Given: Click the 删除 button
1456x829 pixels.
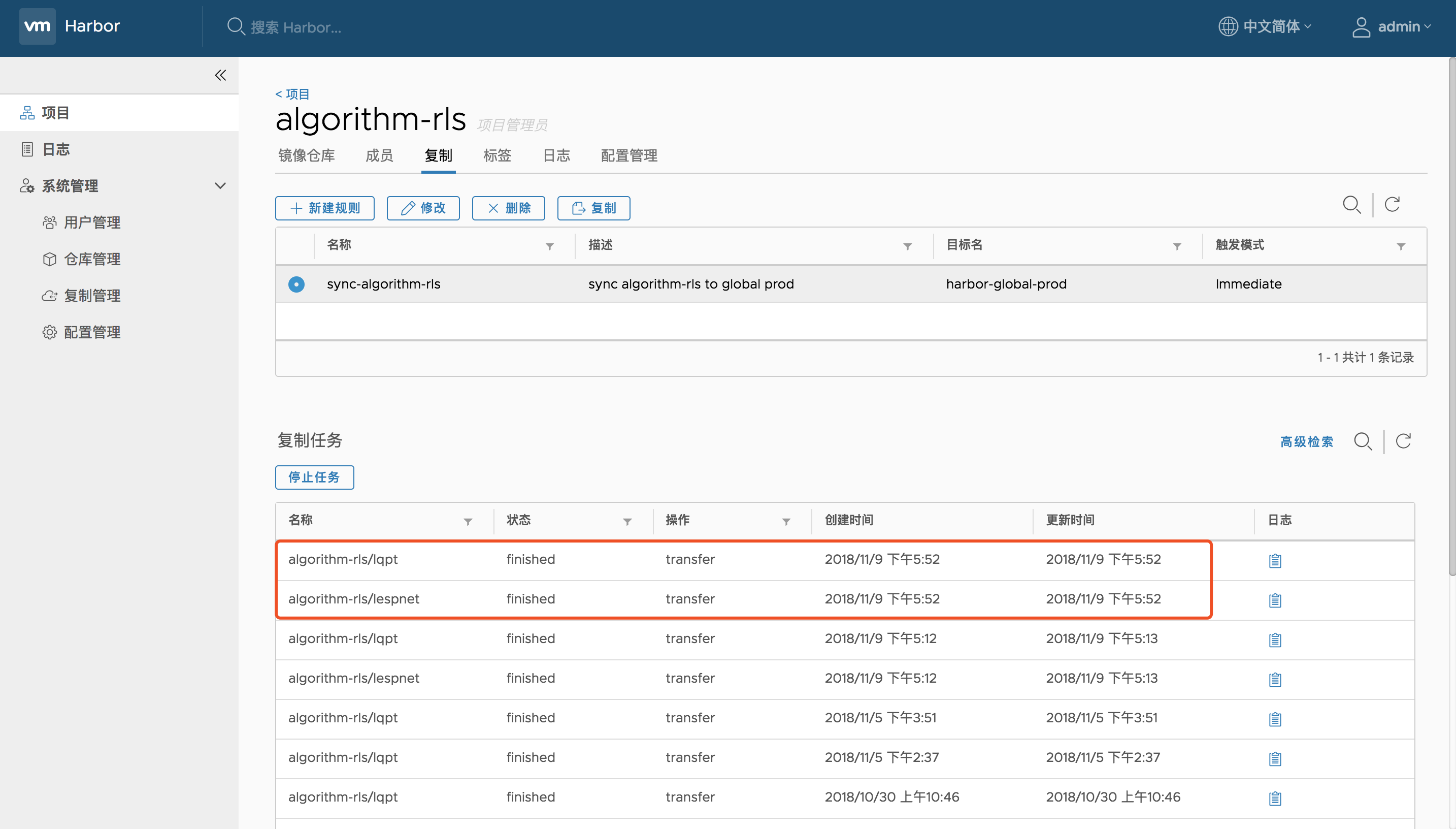Looking at the screenshot, I should point(509,208).
